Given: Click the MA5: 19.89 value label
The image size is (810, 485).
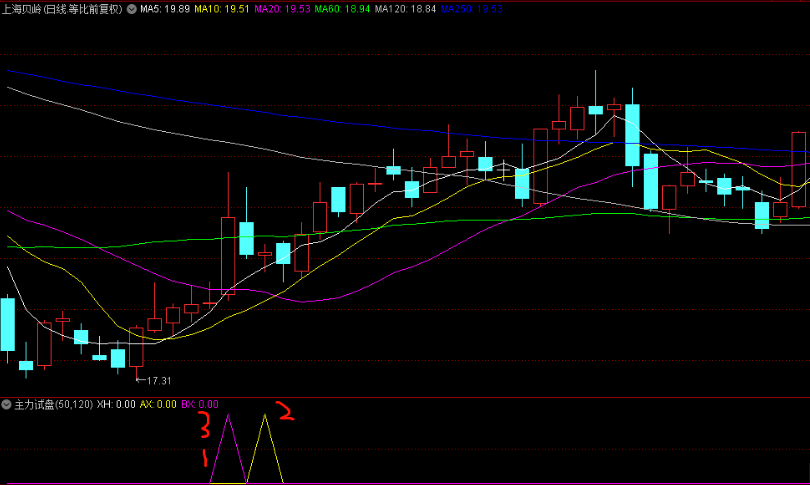Looking at the screenshot, I should click(x=165, y=9).
